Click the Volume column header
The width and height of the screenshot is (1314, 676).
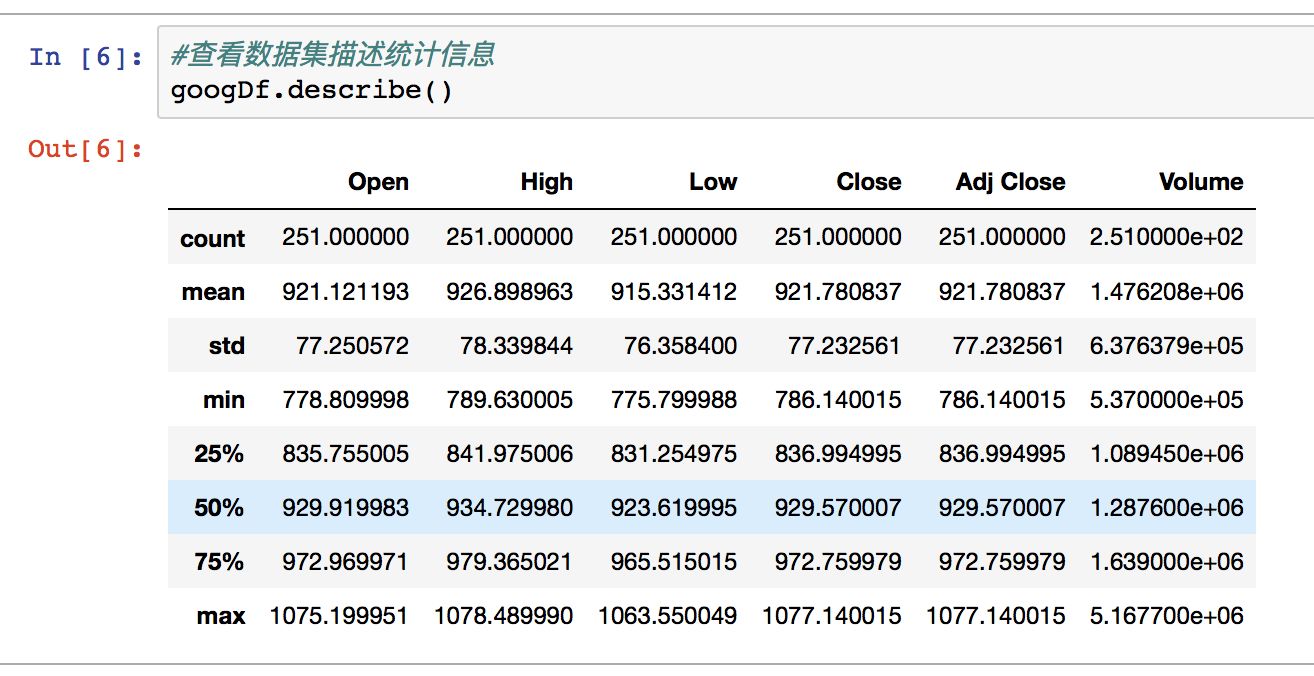pyautogui.click(x=1201, y=182)
